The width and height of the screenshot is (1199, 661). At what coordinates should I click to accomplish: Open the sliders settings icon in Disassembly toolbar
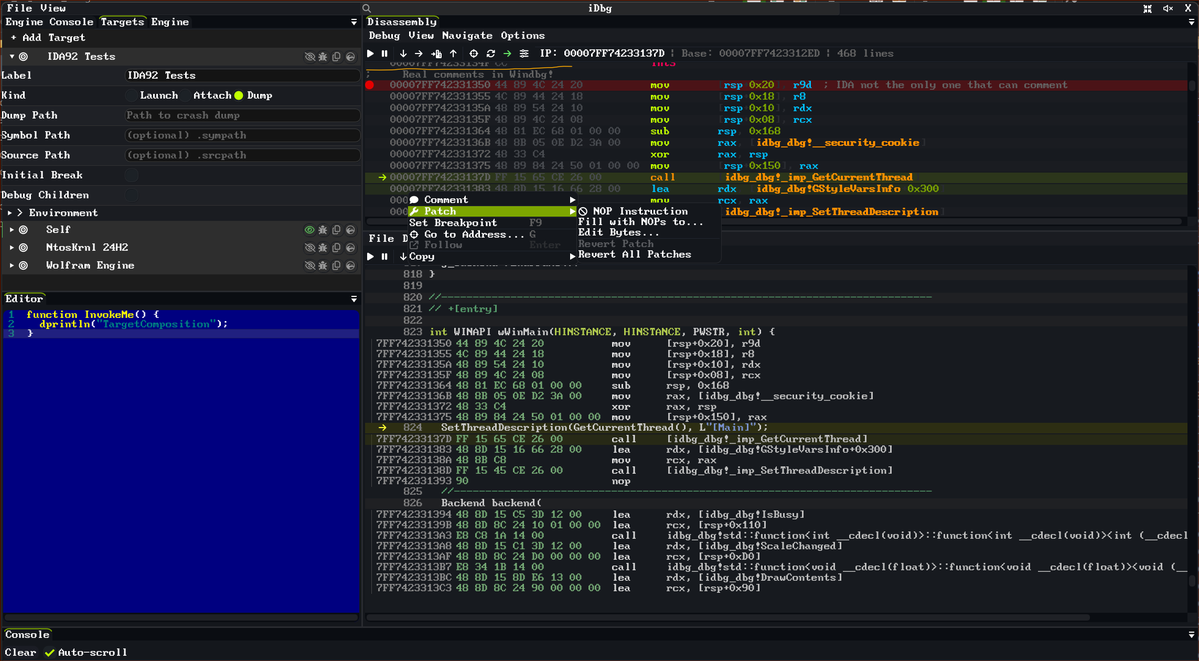(524, 54)
